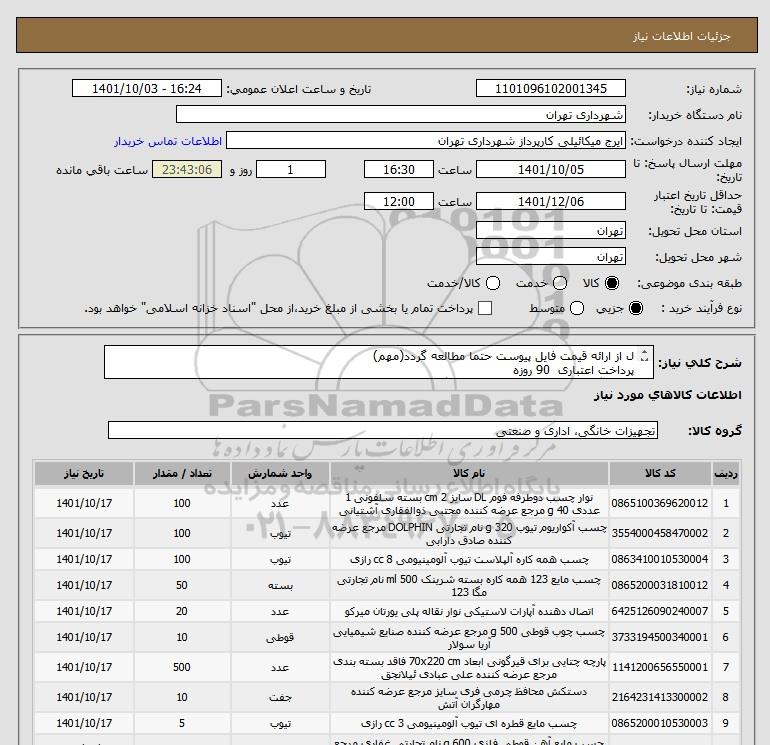Click unit جفت in row 8
This screenshot has width=770, height=745.
[280, 697]
